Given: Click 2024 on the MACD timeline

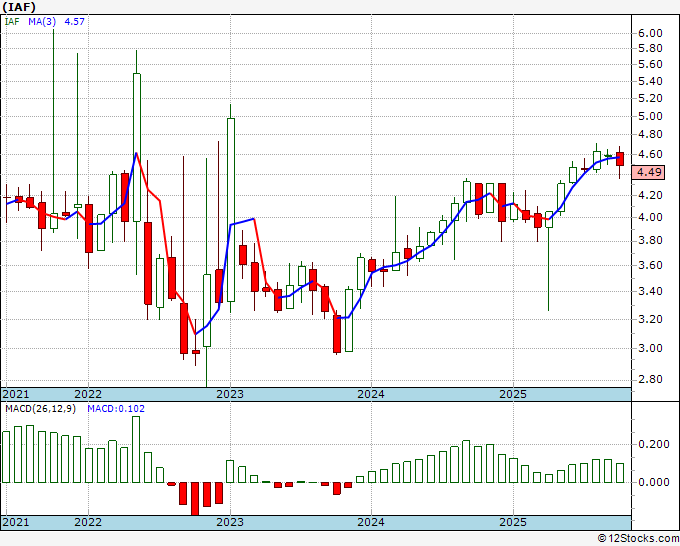Looking at the screenshot, I should [x=371, y=522].
